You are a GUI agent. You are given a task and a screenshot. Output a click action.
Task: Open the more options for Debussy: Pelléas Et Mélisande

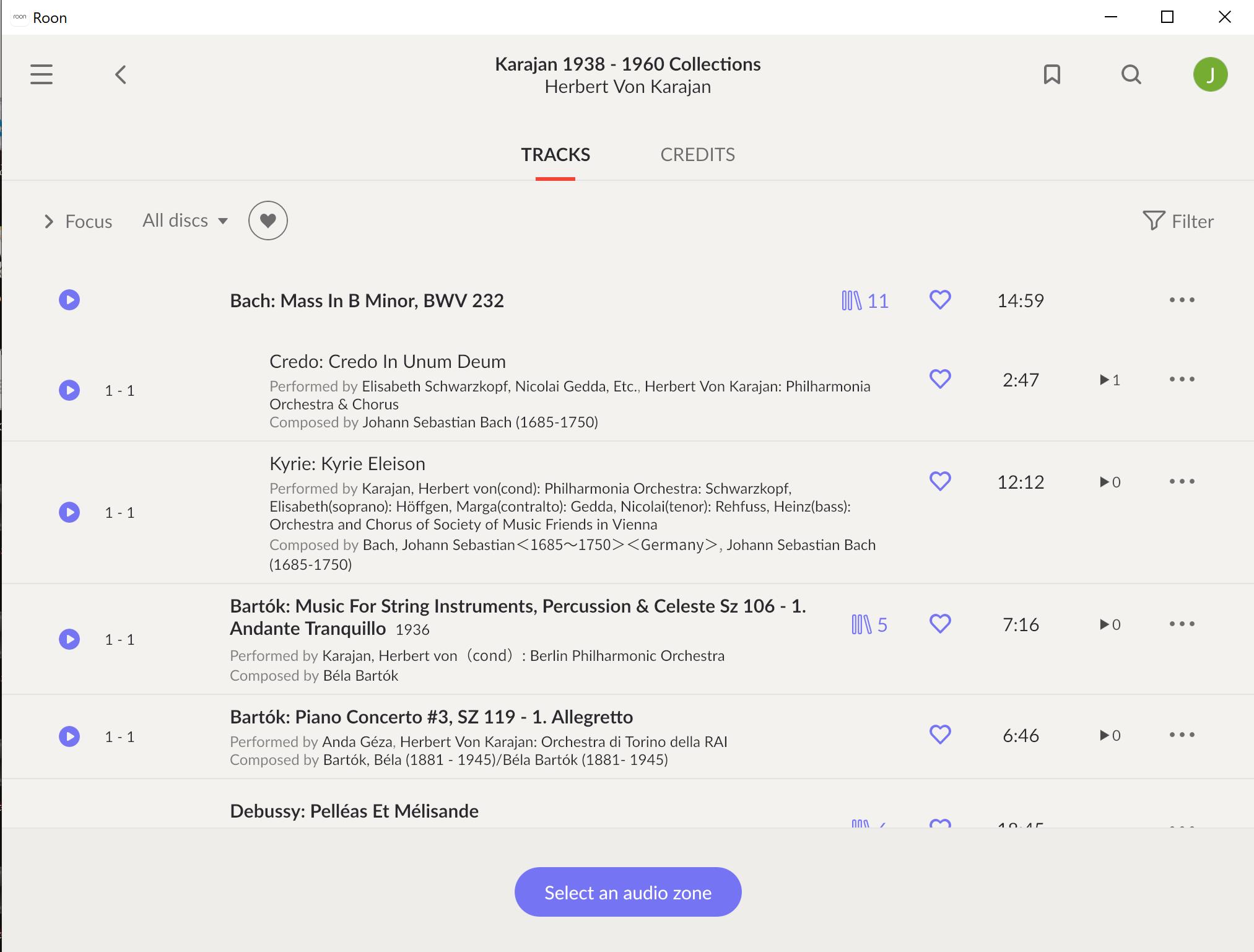(1182, 826)
